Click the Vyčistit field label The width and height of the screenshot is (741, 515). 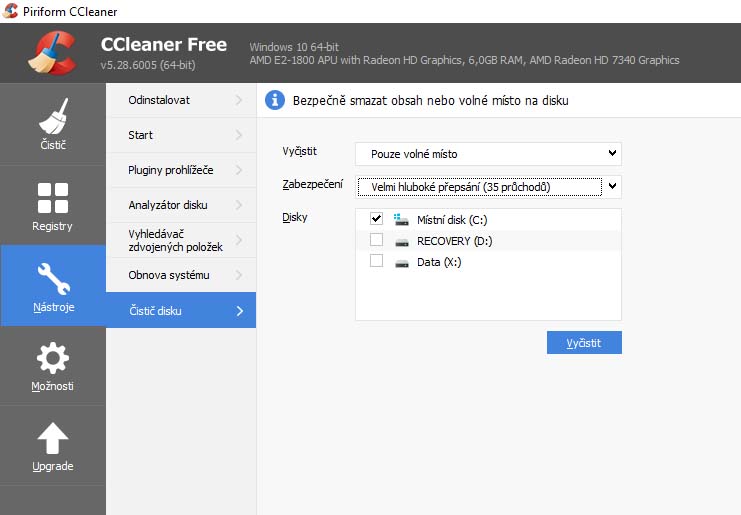click(x=300, y=151)
